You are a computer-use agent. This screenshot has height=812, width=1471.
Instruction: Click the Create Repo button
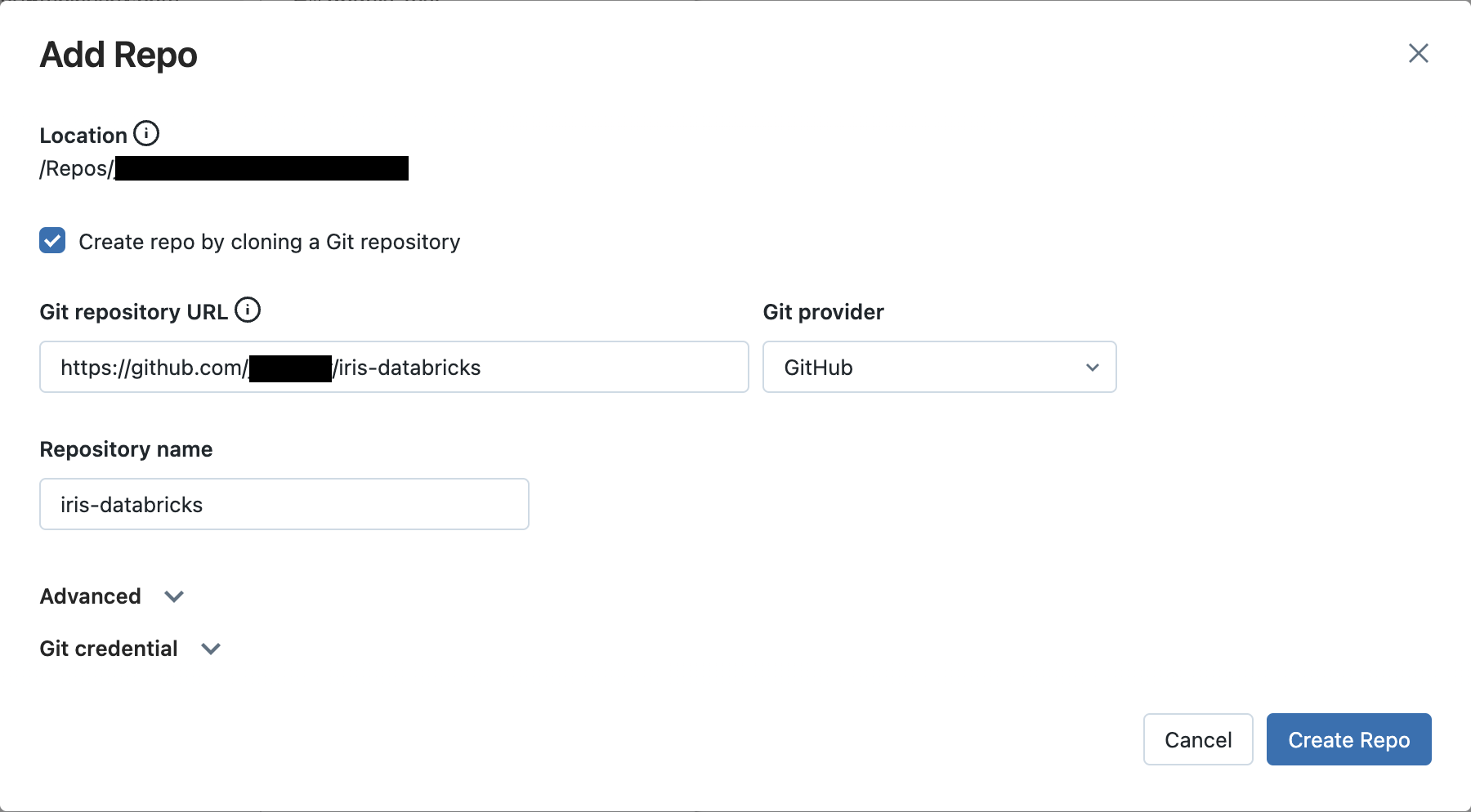(x=1348, y=739)
